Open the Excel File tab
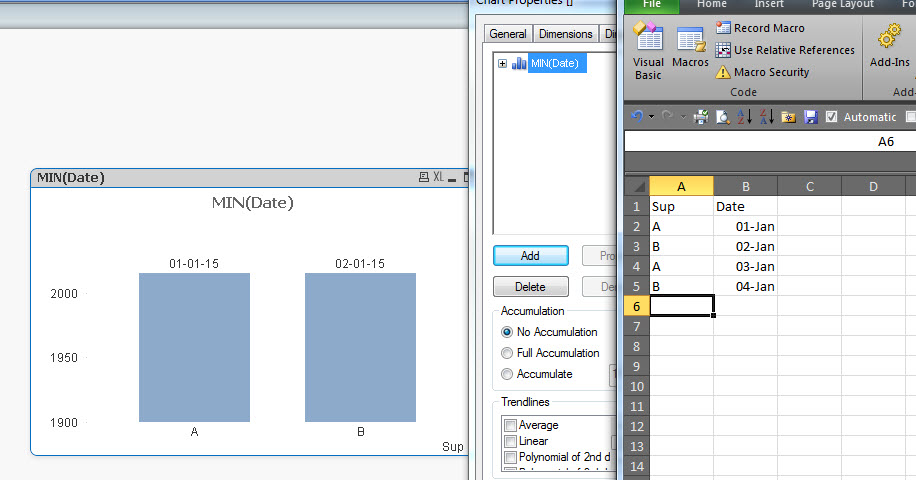The image size is (916, 480). [652, 5]
